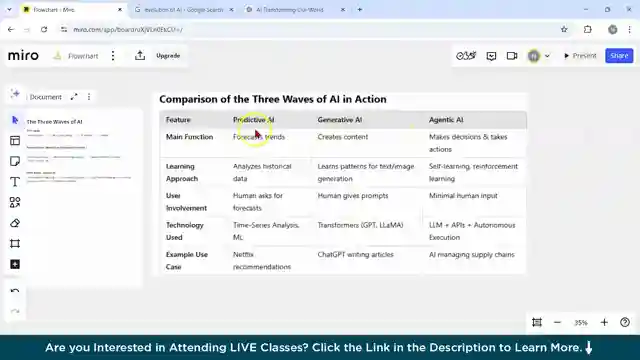640x360 pixels.
Task: Click the Comparison of the Three Waves heading
Action: pos(273,99)
